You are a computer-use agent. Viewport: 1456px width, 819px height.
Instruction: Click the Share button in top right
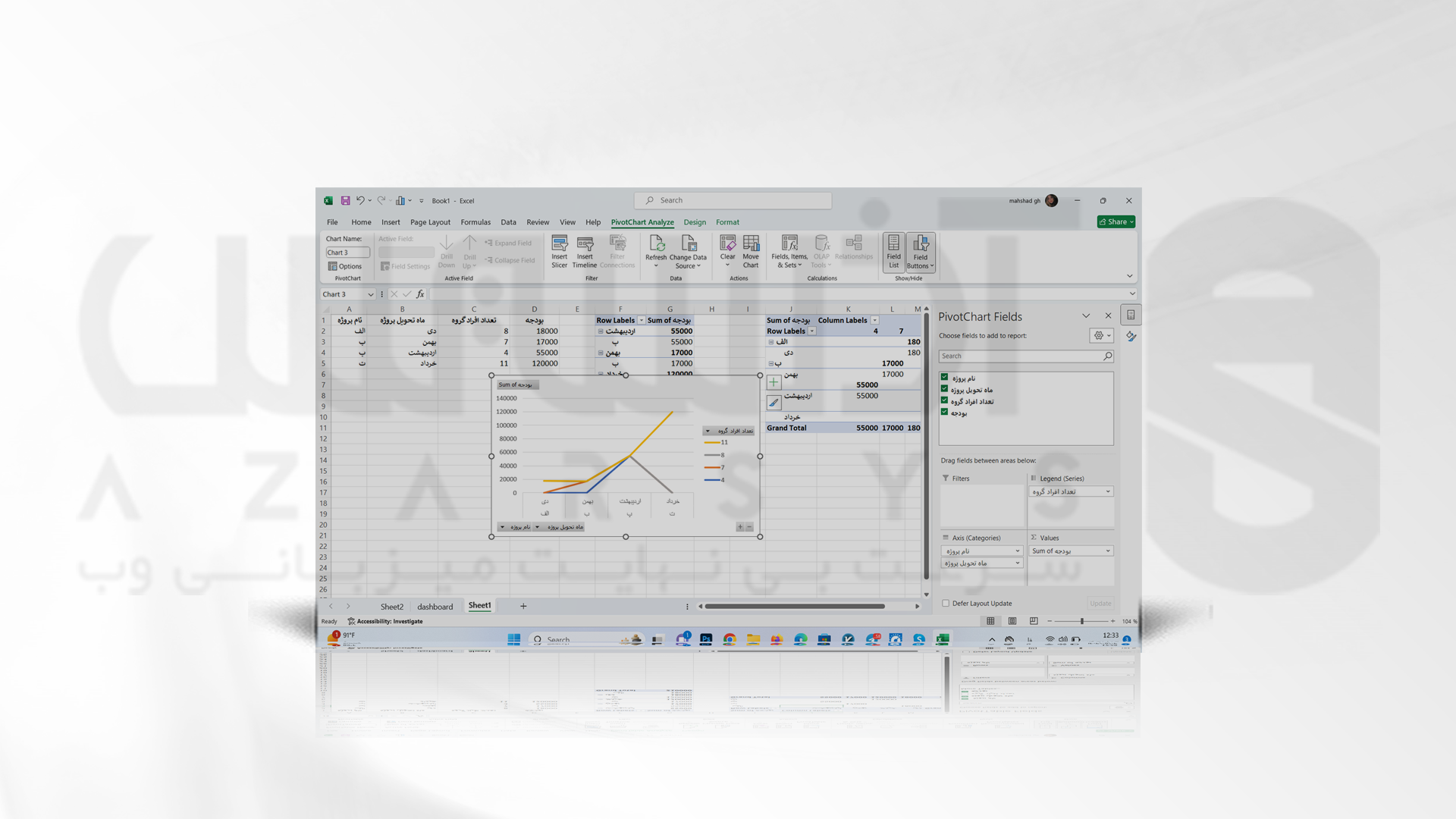tap(1113, 221)
